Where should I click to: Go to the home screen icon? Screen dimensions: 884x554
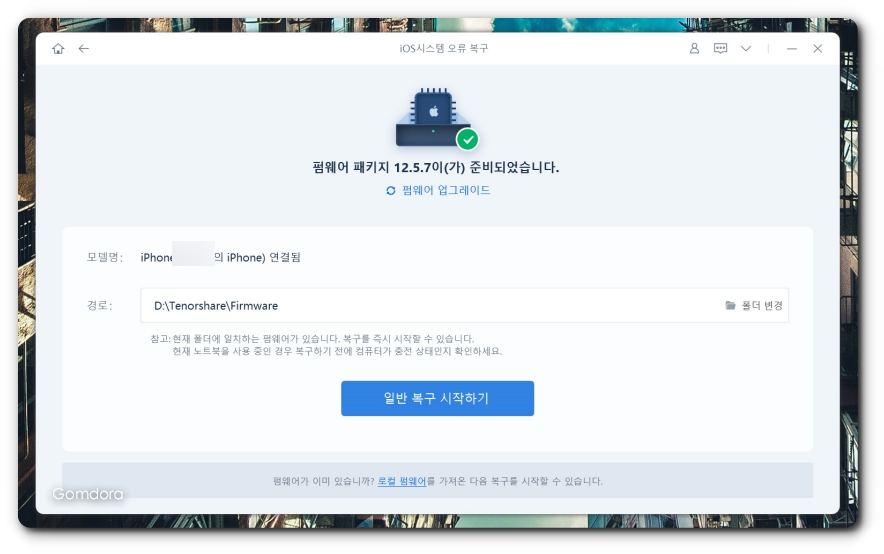pyautogui.click(x=58, y=49)
